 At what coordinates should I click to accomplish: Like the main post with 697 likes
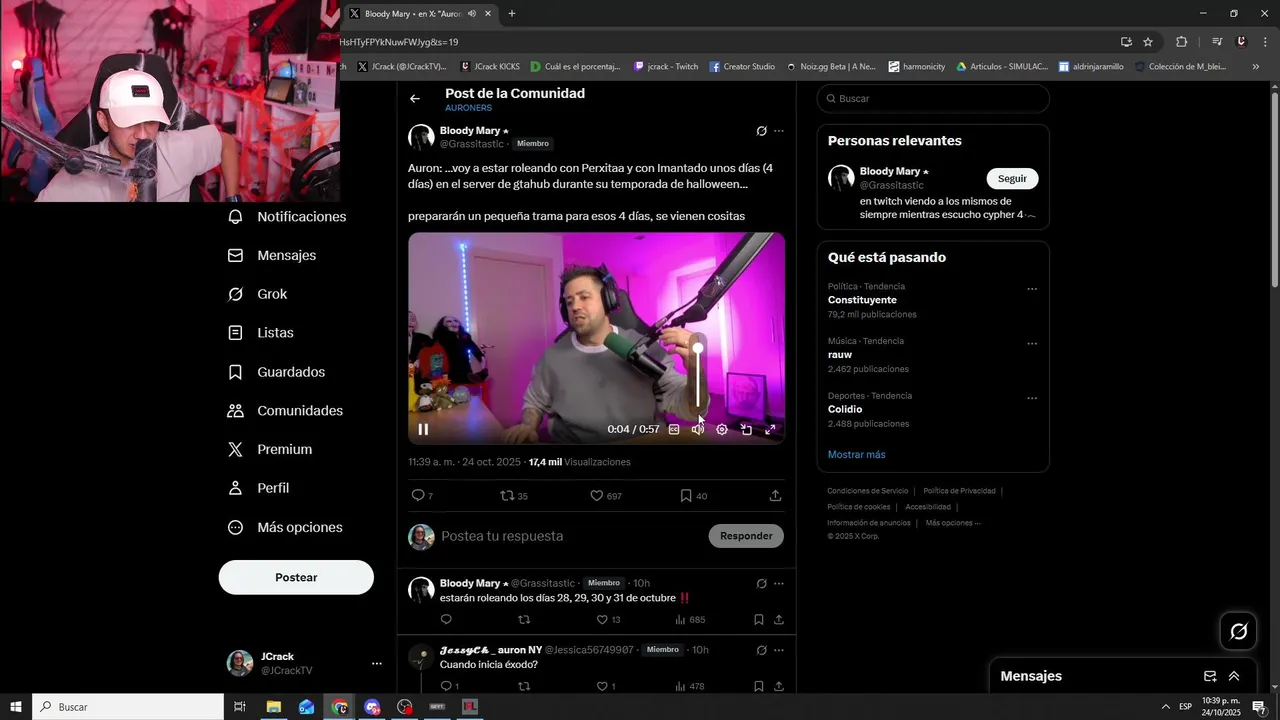click(x=605, y=496)
